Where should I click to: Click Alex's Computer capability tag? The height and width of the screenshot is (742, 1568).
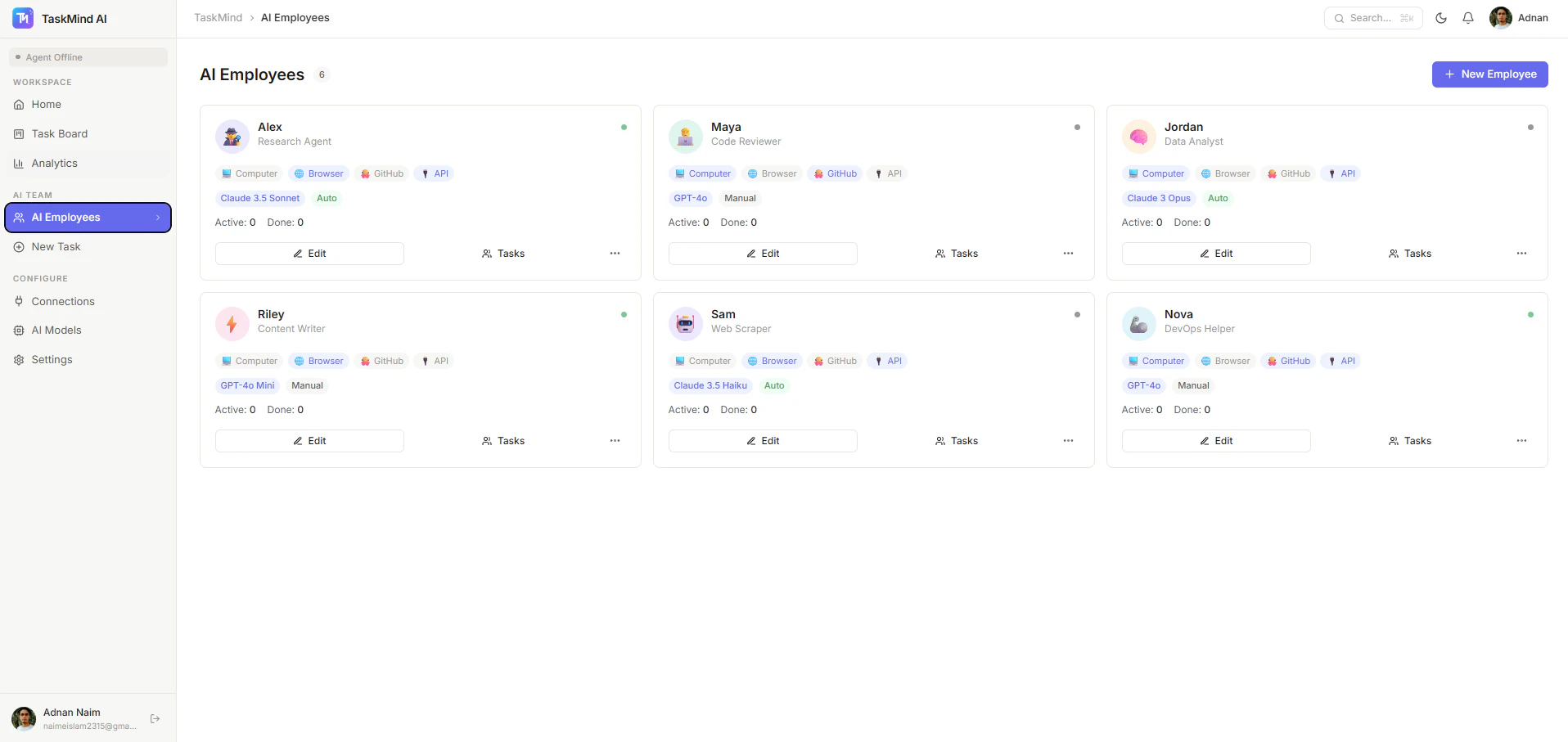[250, 173]
